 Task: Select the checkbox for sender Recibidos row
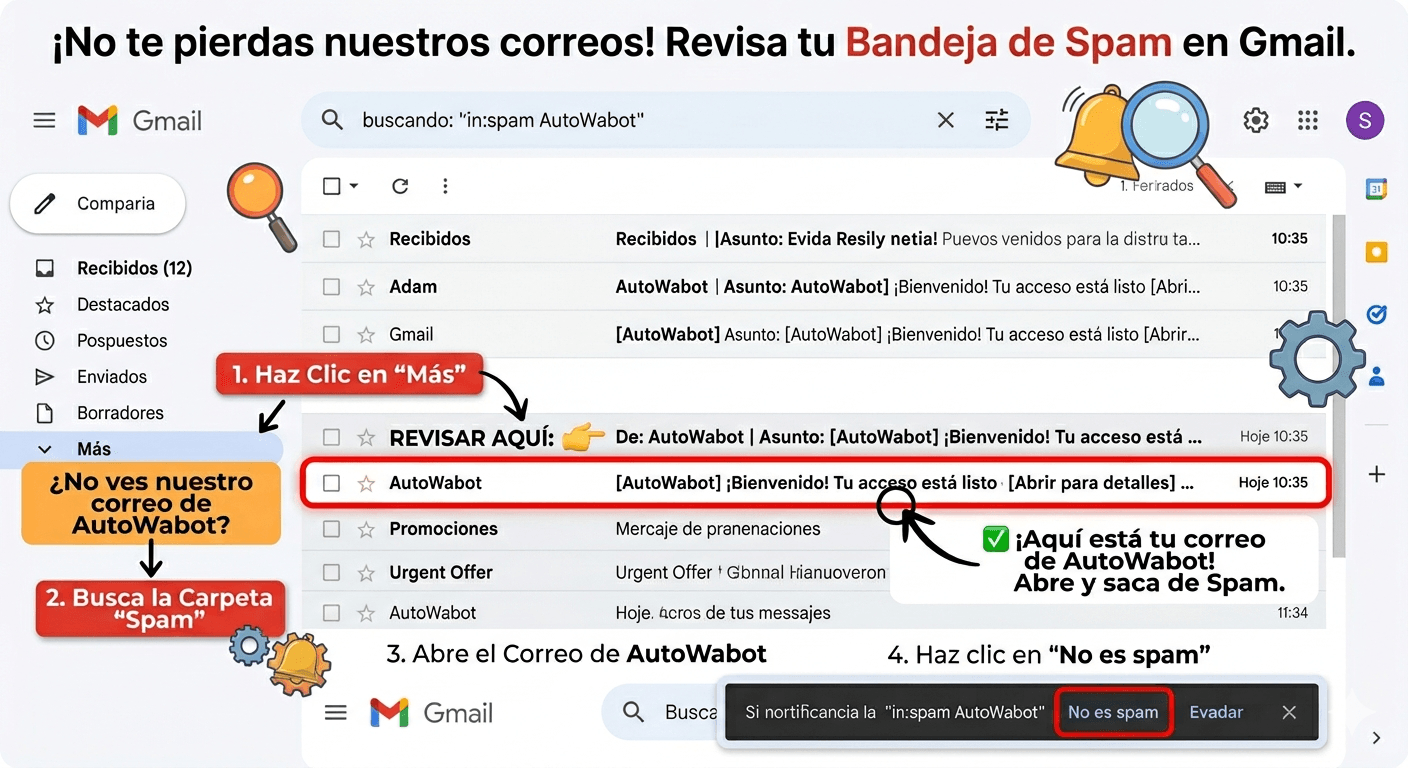tap(331, 239)
